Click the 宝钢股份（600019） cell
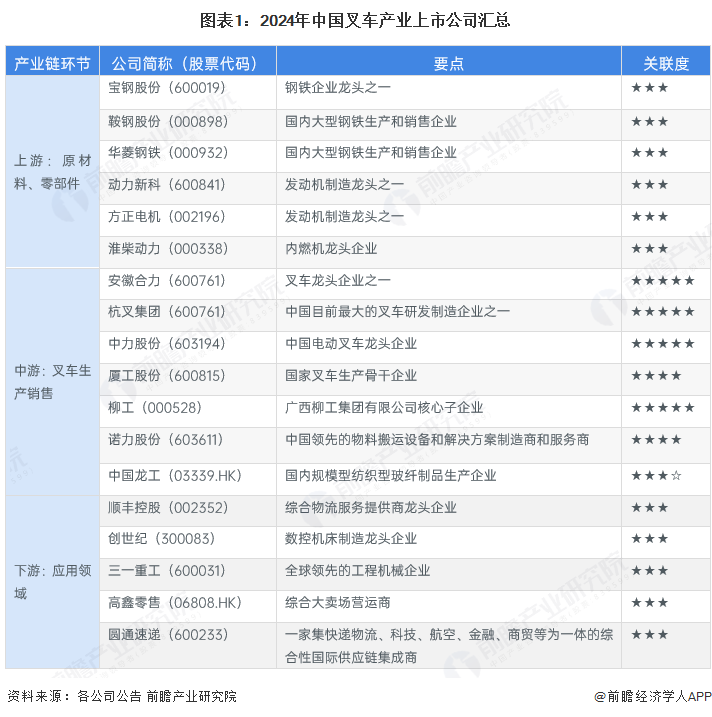The image size is (712, 717). (x=188, y=92)
